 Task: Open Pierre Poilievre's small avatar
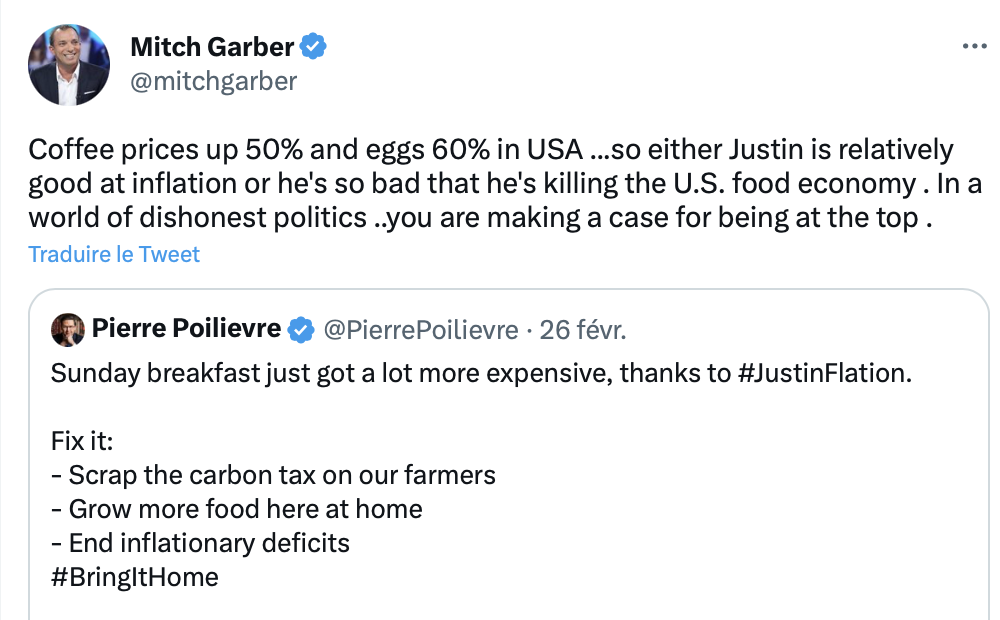(x=68, y=329)
